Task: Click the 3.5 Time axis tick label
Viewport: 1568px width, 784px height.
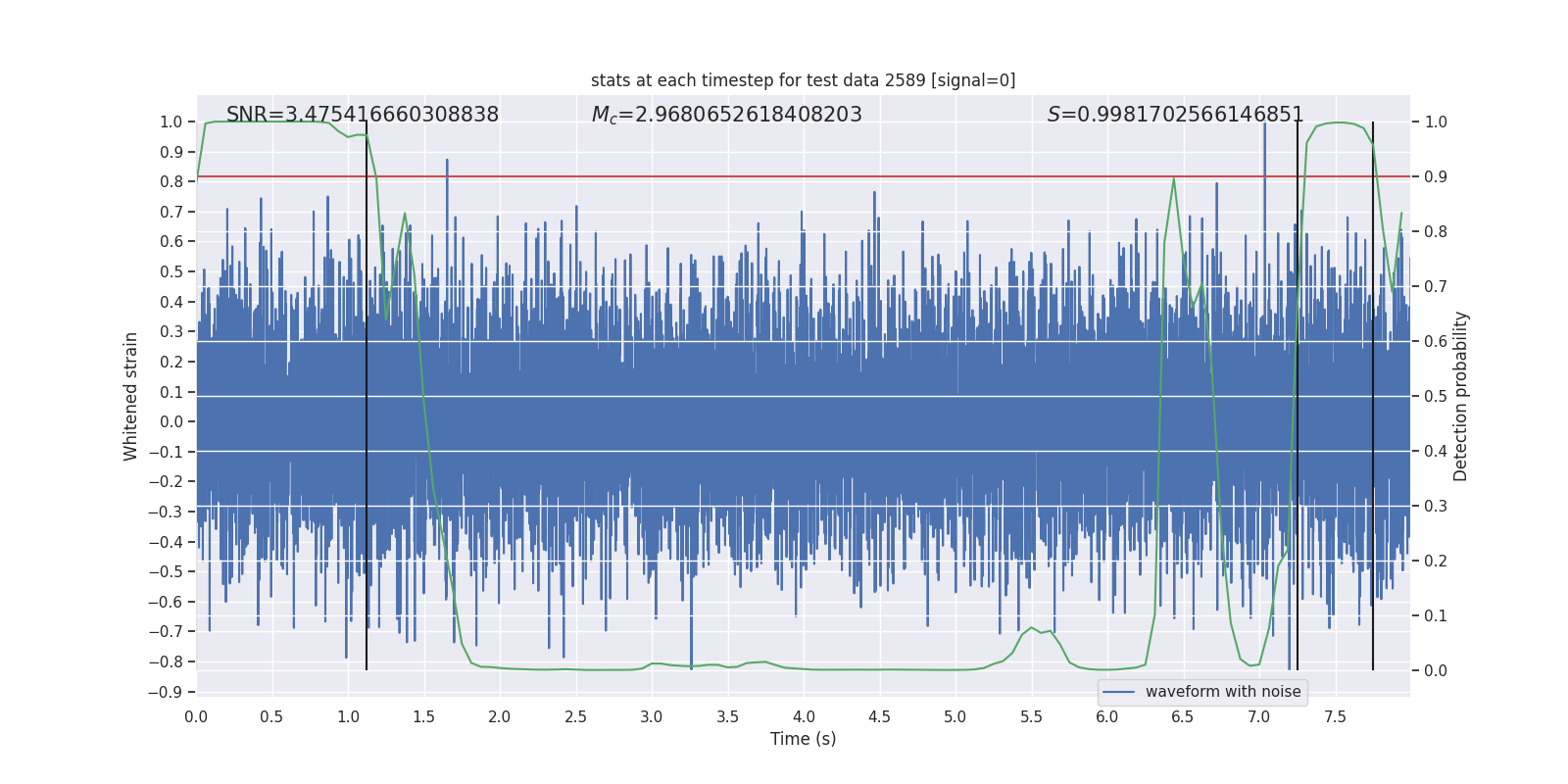Action: (x=727, y=716)
